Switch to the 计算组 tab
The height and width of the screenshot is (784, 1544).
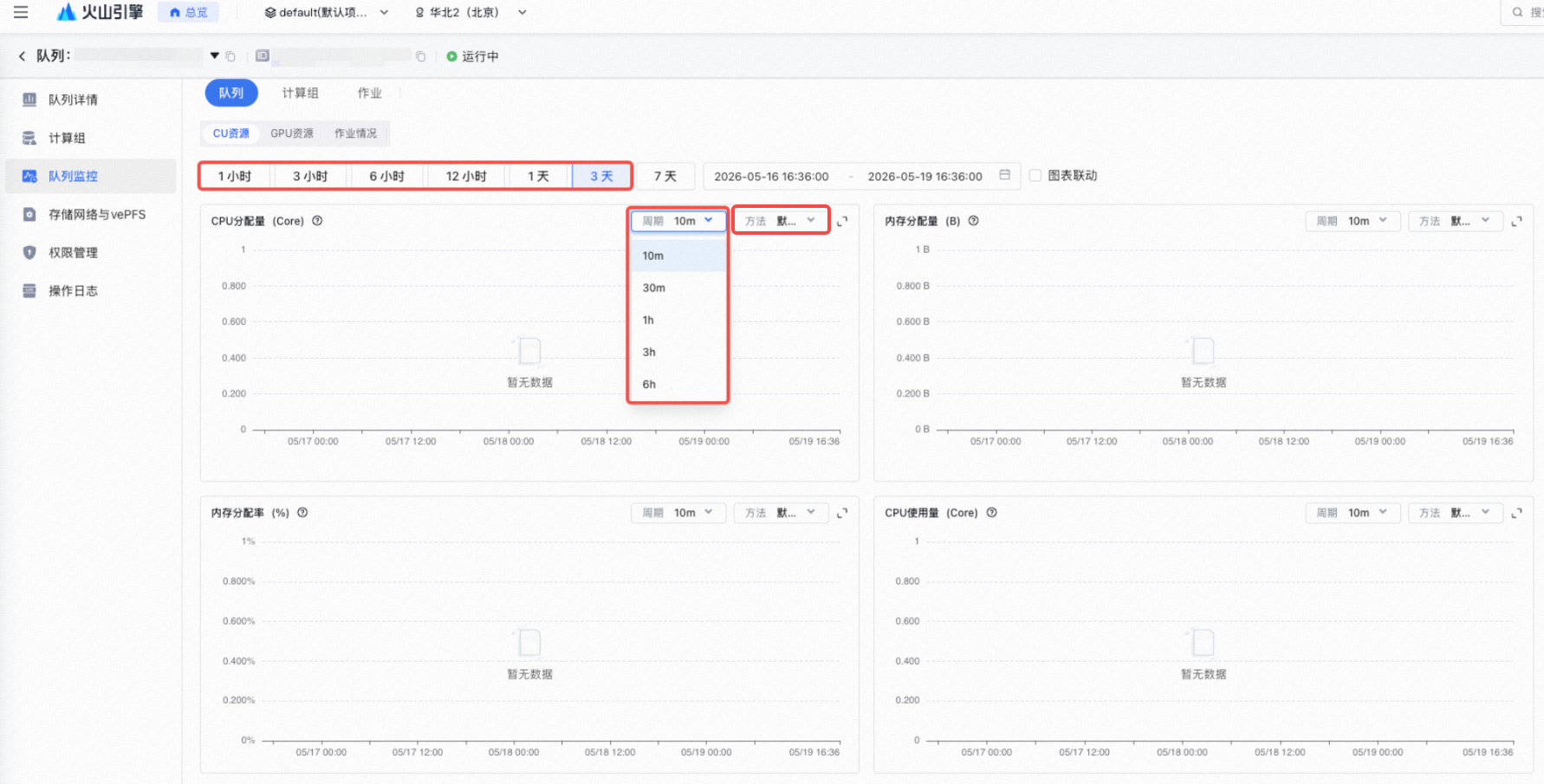pos(300,93)
